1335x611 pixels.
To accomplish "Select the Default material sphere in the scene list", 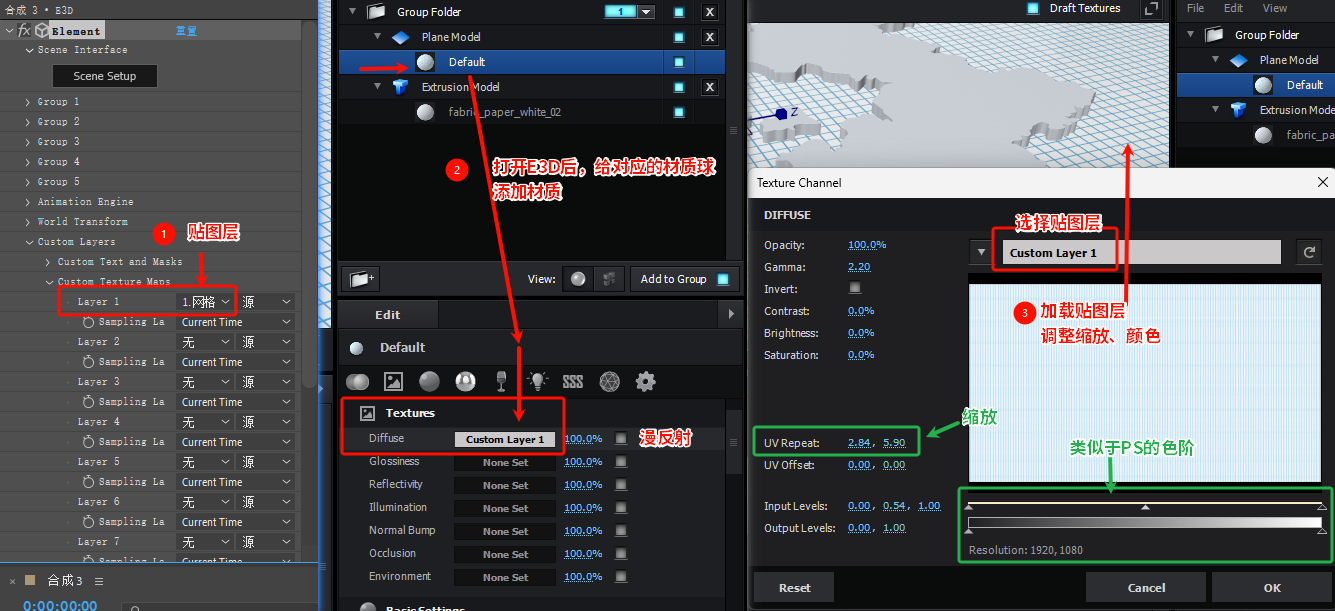I will 426,62.
